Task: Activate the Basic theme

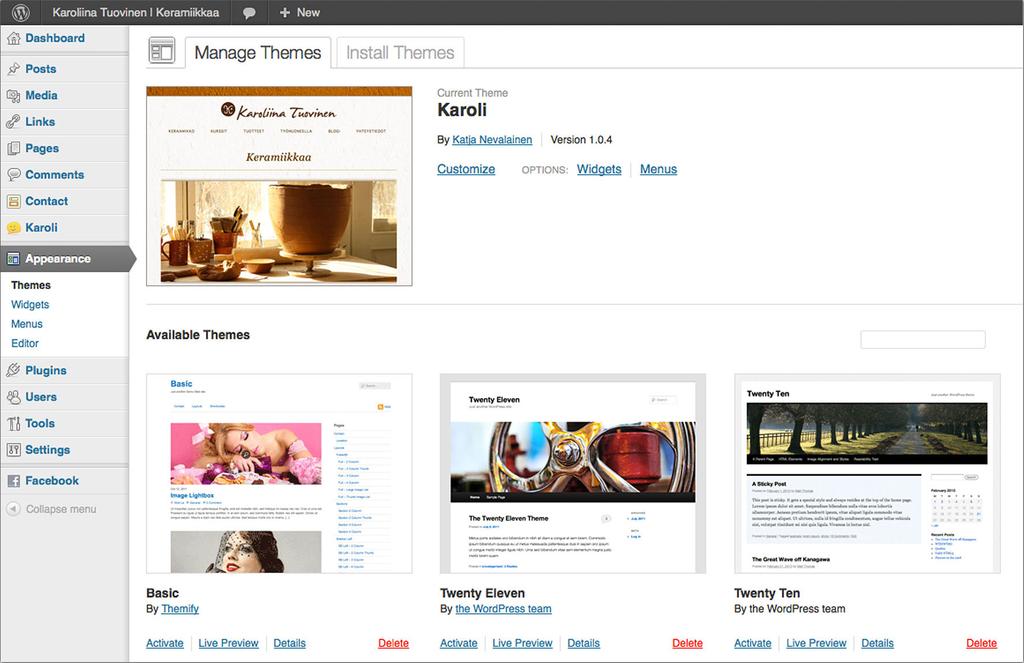Action: point(165,643)
